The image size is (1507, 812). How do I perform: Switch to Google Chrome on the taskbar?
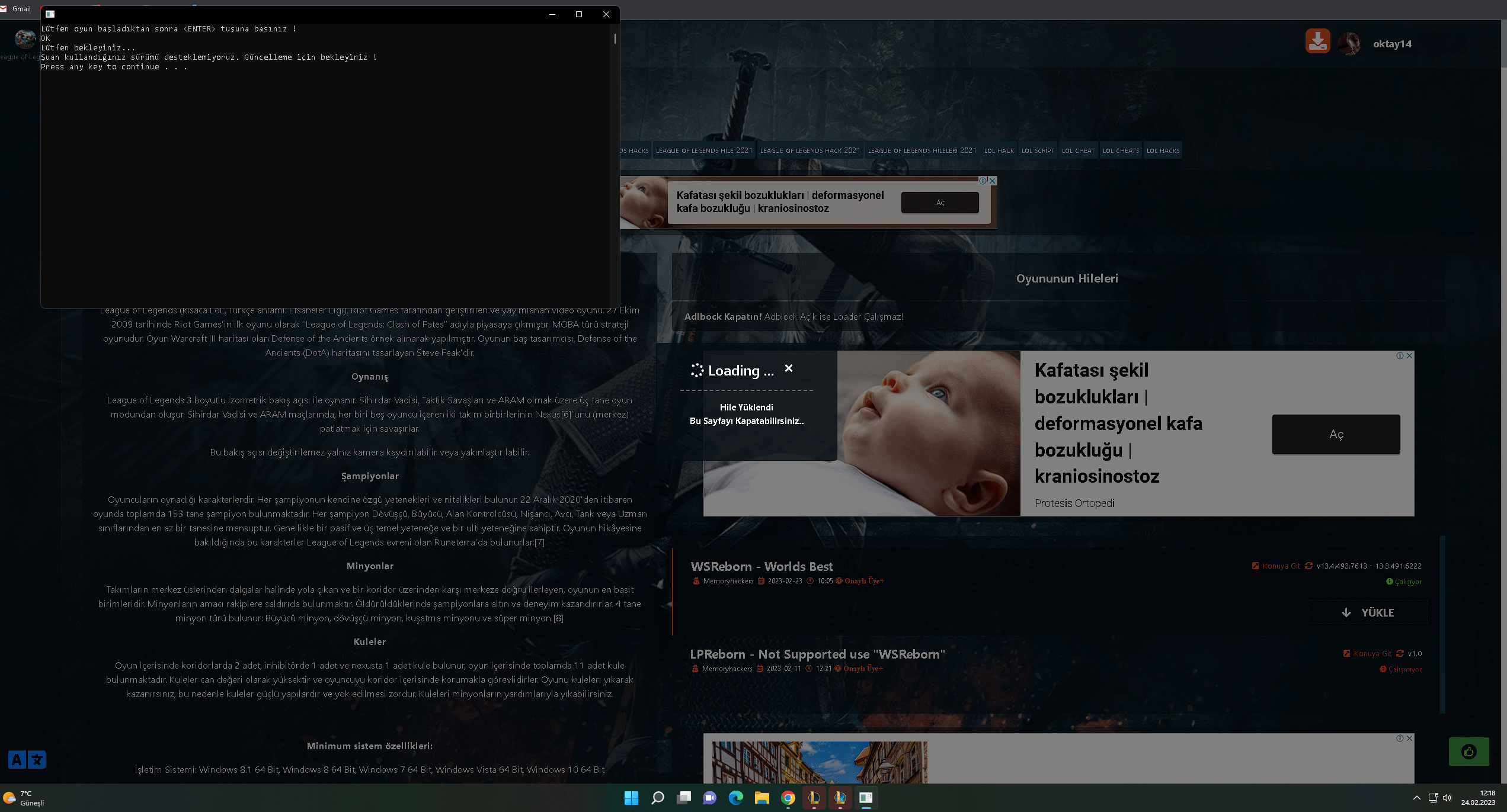click(x=788, y=798)
